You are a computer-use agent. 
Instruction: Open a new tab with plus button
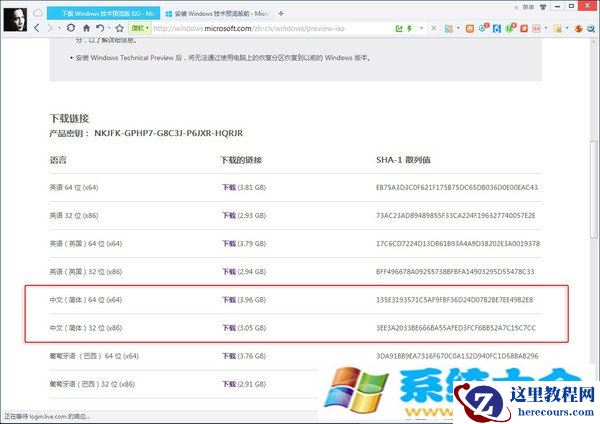(281, 13)
